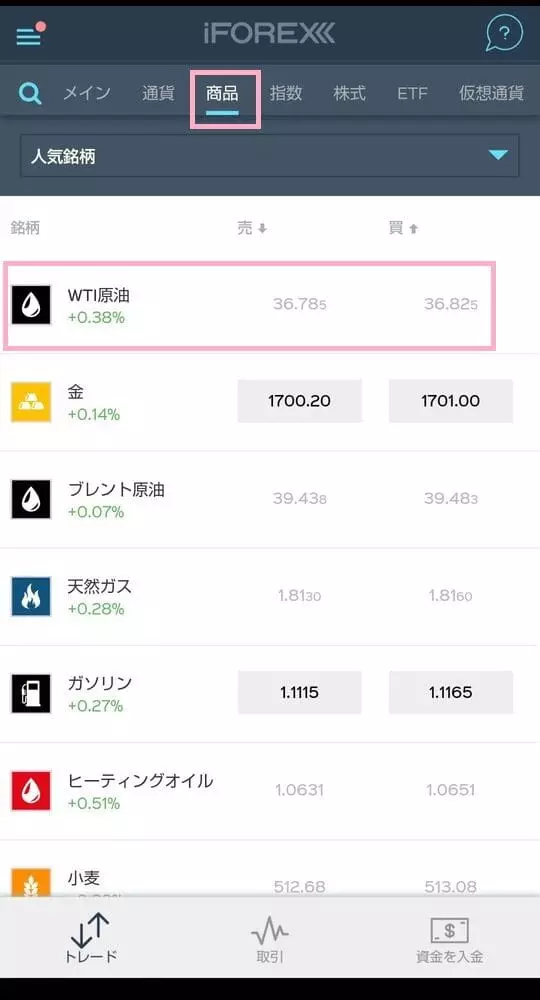Viewport: 540px width, 1000px height.
Task: Switch to the 通貨 tab
Action: pos(157,93)
